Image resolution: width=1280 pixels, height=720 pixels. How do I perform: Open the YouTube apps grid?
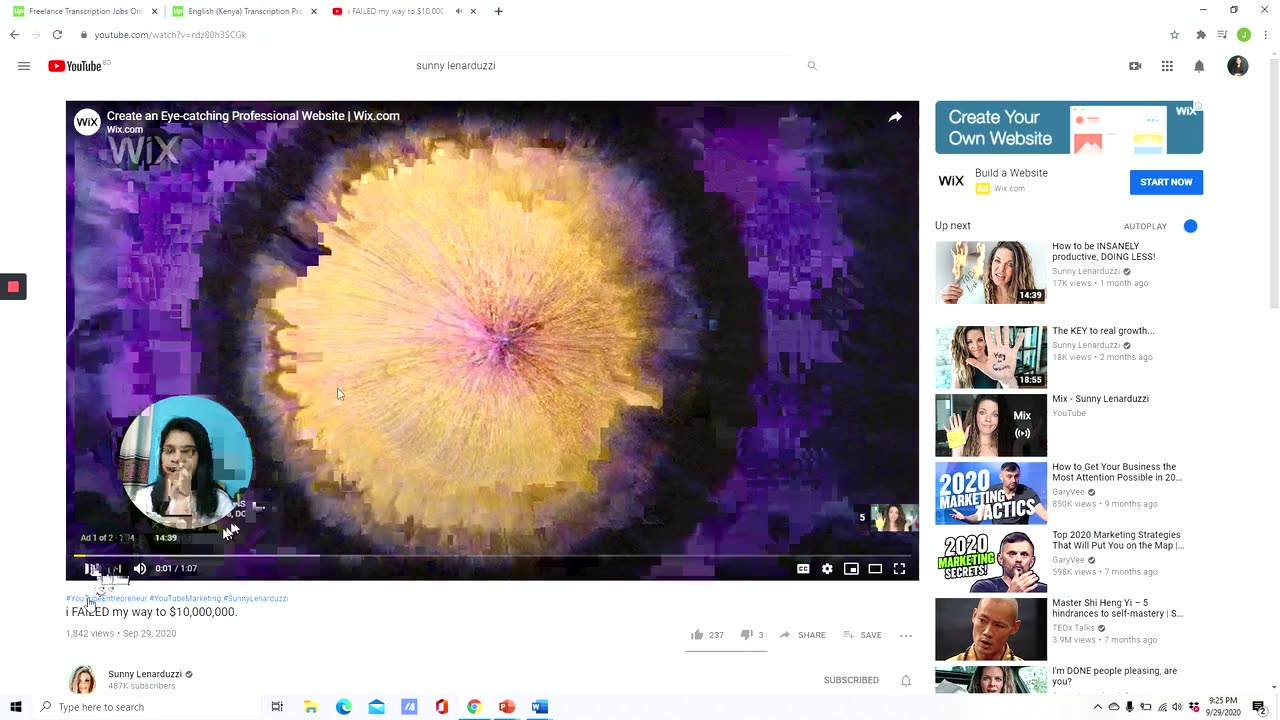[x=1167, y=66]
